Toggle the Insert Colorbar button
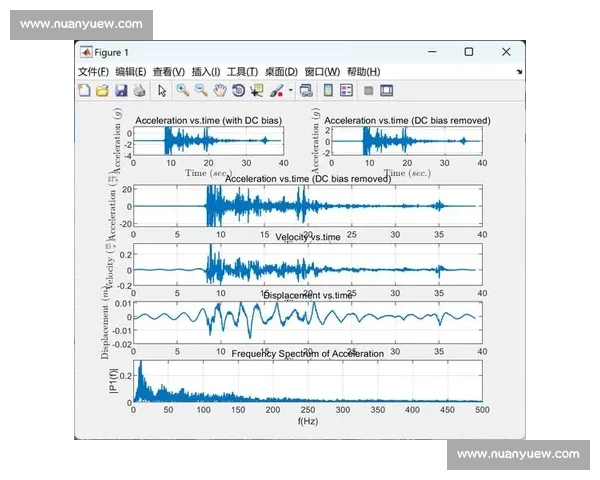 point(327,91)
